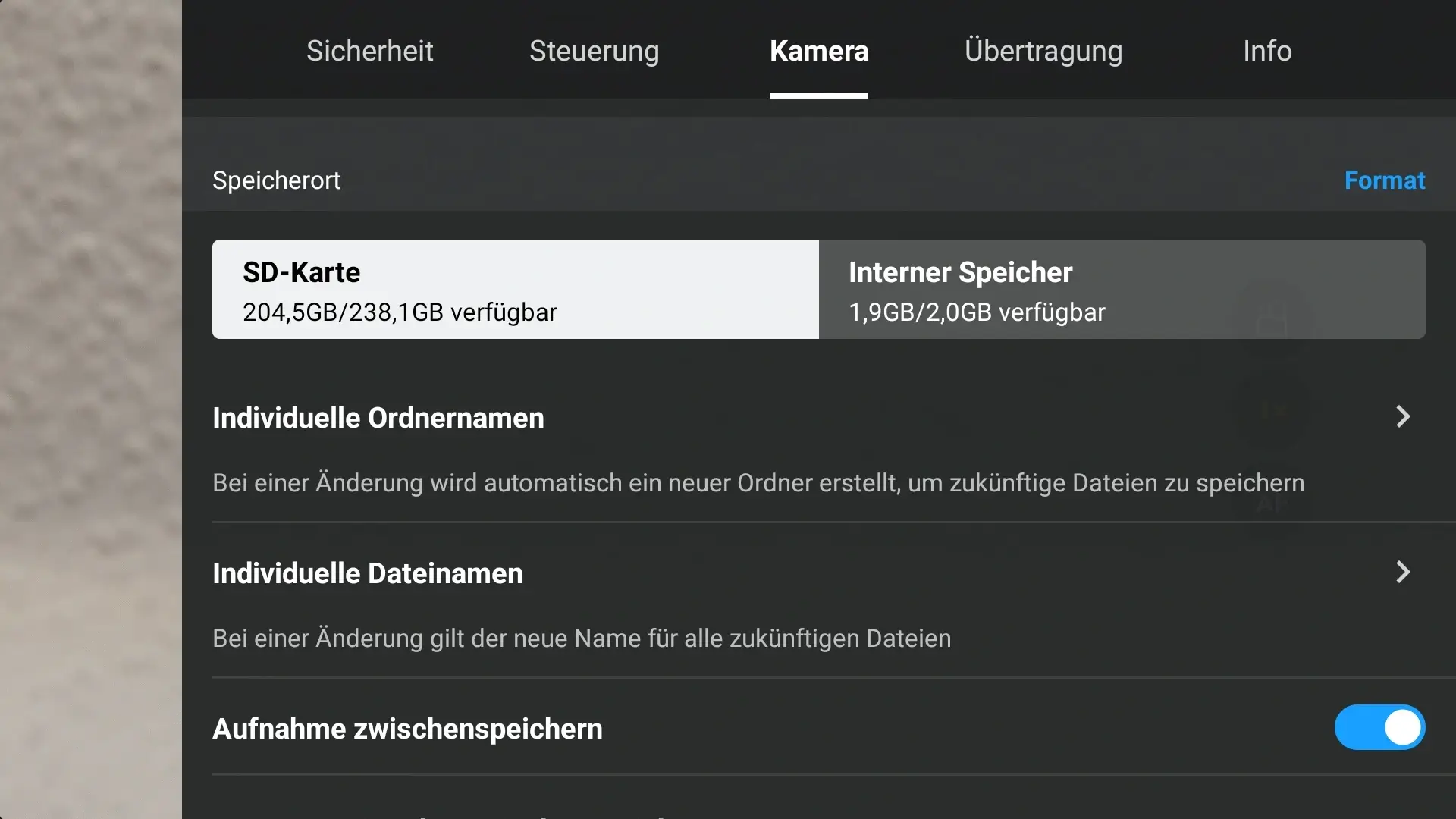The width and height of the screenshot is (1456, 819).
Task: Switch to the Steuerung tab
Action: point(594,51)
